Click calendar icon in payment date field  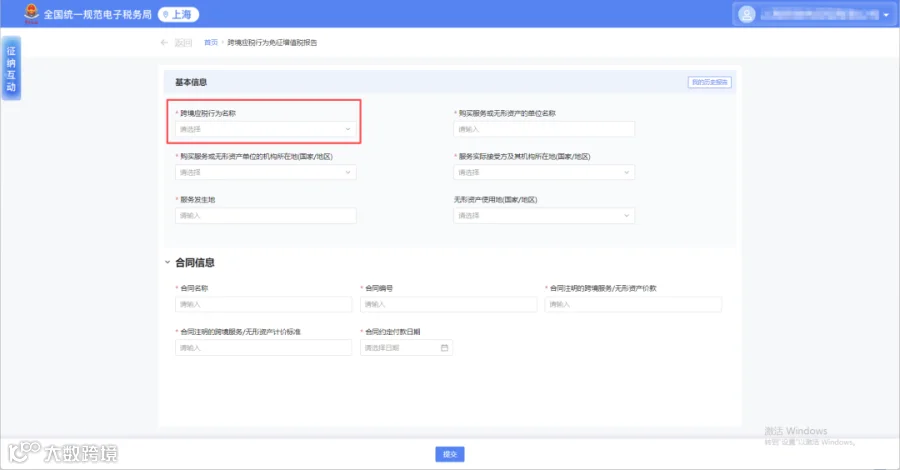point(444,348)
